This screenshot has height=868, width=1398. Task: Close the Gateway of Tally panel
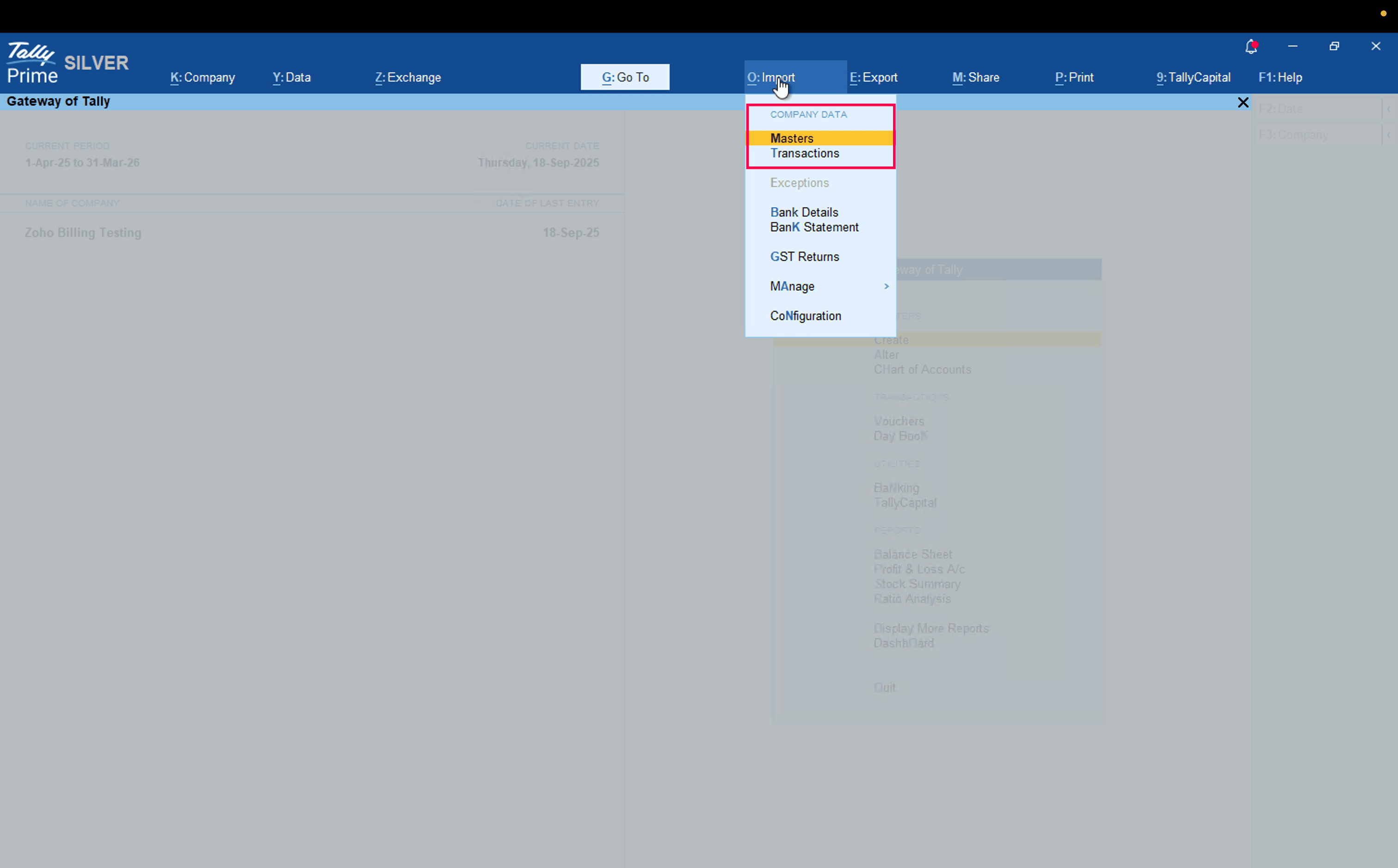pos(1243,102)
